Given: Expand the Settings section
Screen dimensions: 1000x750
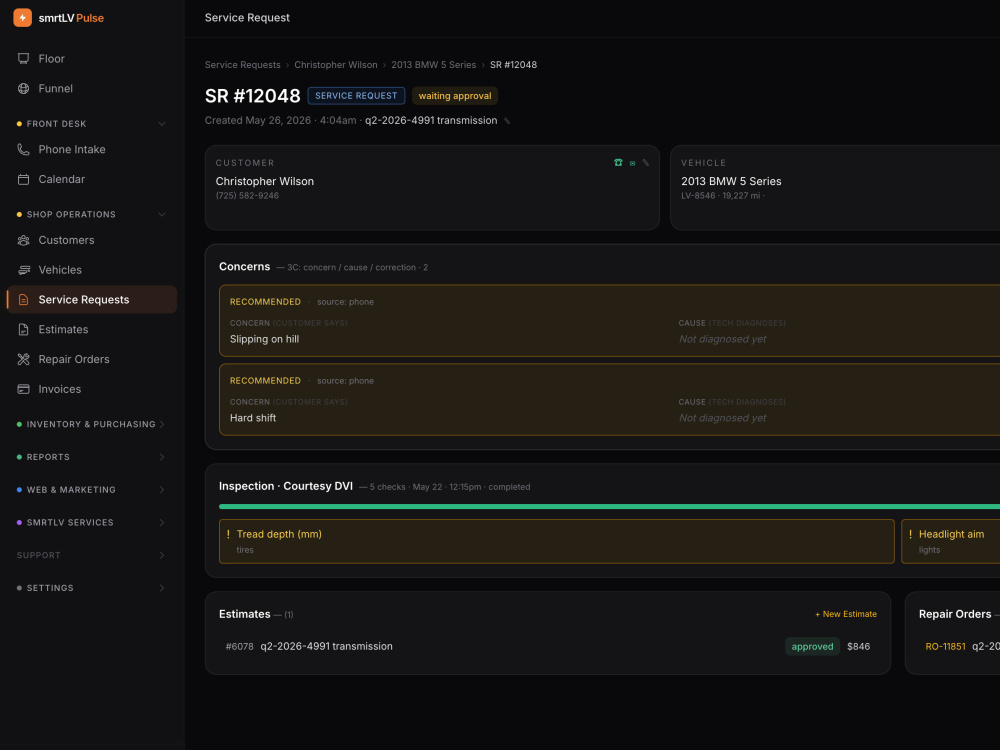Looking at the screenshot, I should click(162, 588).
